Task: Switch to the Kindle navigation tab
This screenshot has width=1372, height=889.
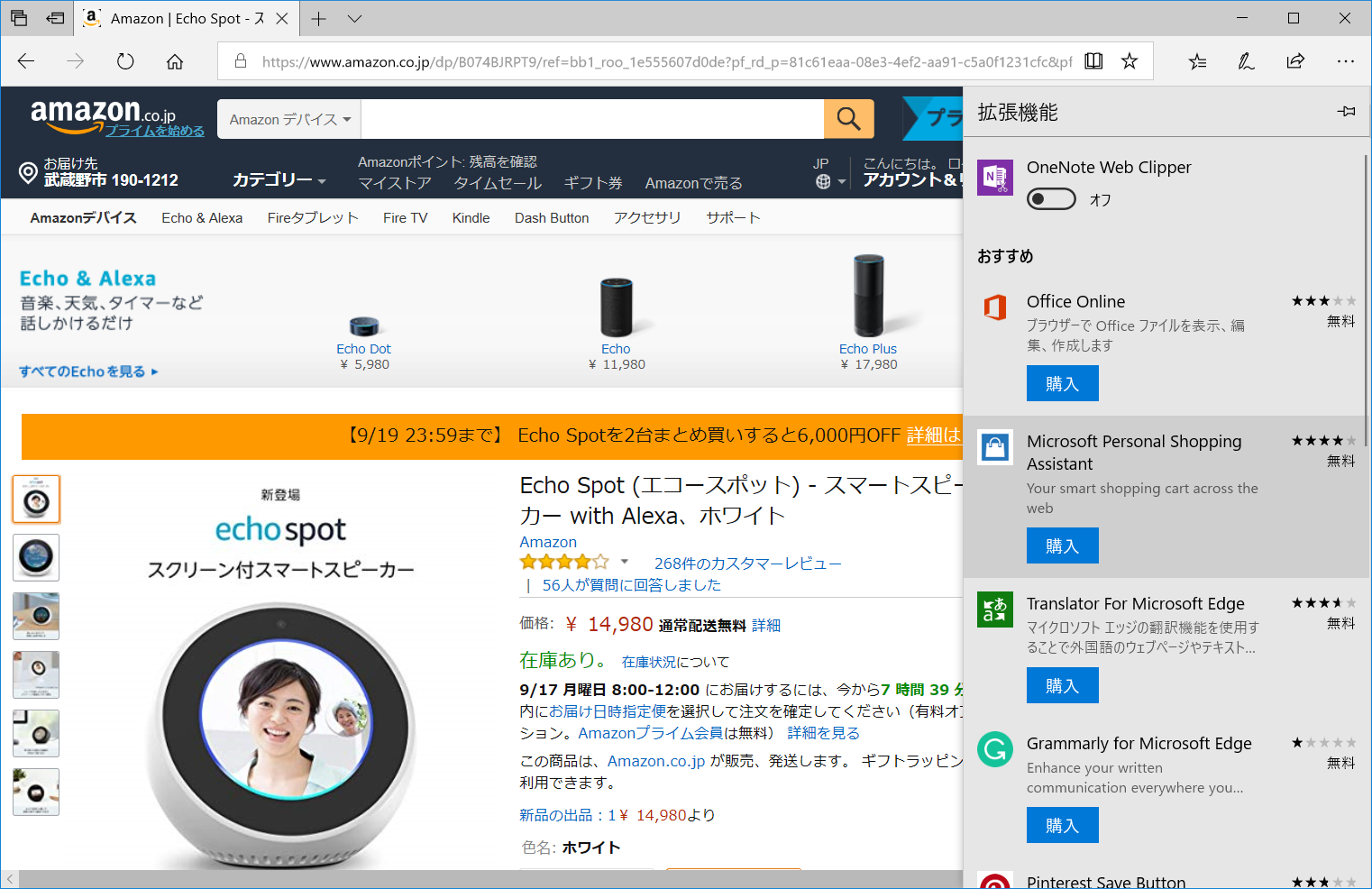Action: click(470, 217)
